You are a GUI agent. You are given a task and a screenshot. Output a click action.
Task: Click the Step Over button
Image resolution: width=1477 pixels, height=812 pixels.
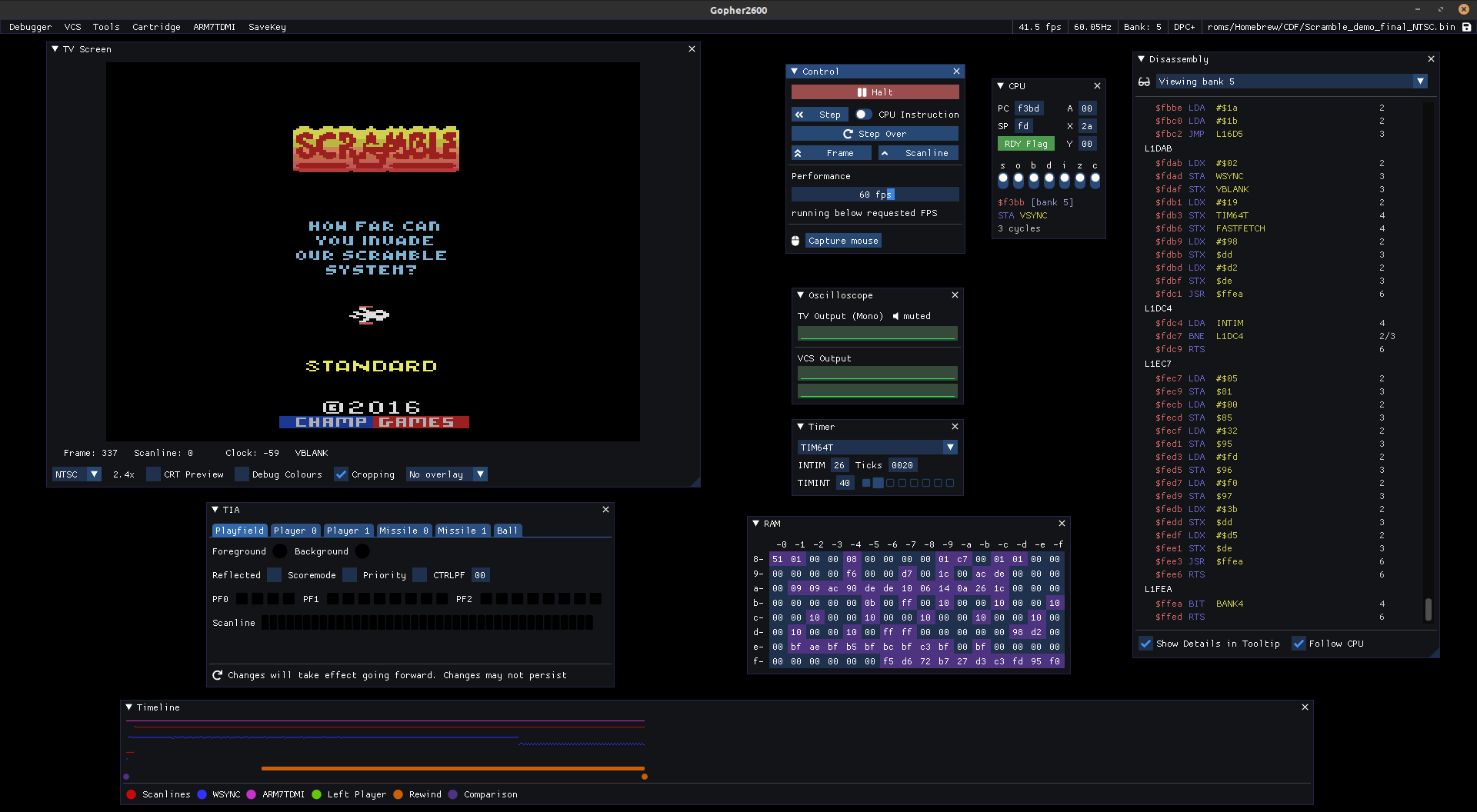[x=875, y=134]
